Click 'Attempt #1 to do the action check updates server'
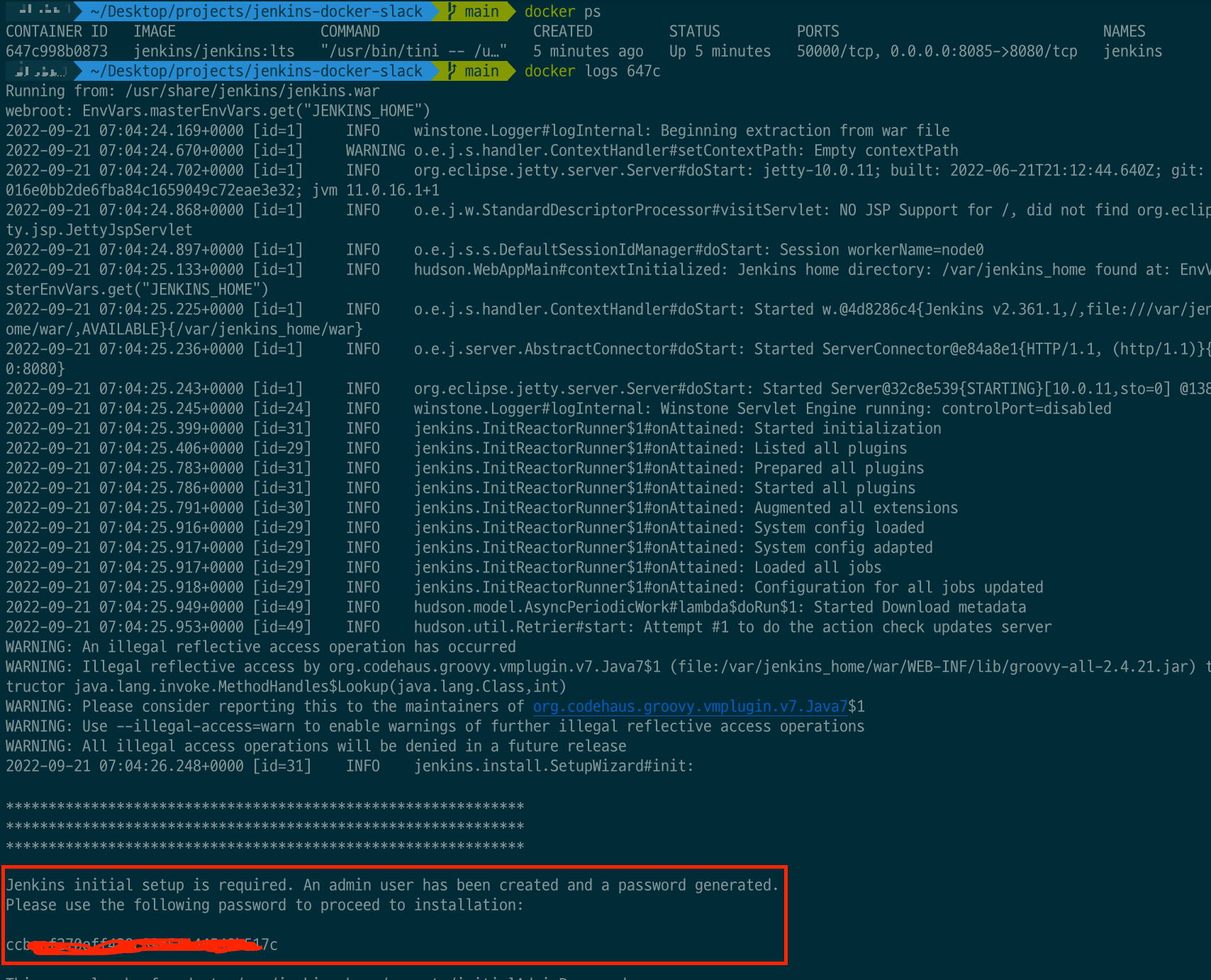The width and height of the screenshot is (1211, 980). 848,627
